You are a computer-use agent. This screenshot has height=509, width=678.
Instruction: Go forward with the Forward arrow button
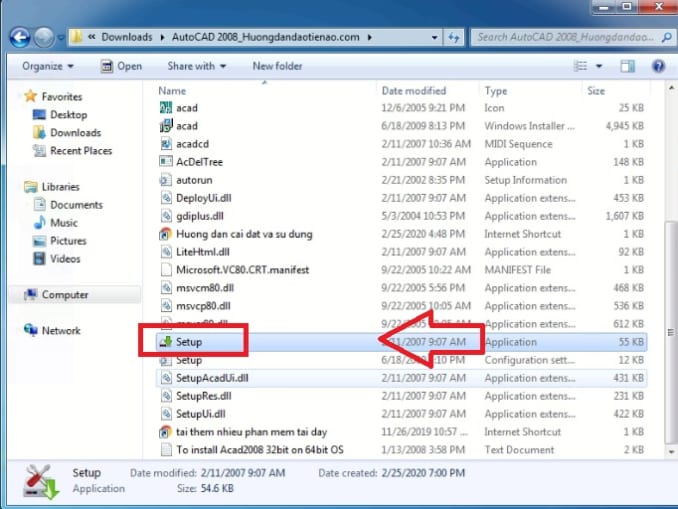click(44, 37)
